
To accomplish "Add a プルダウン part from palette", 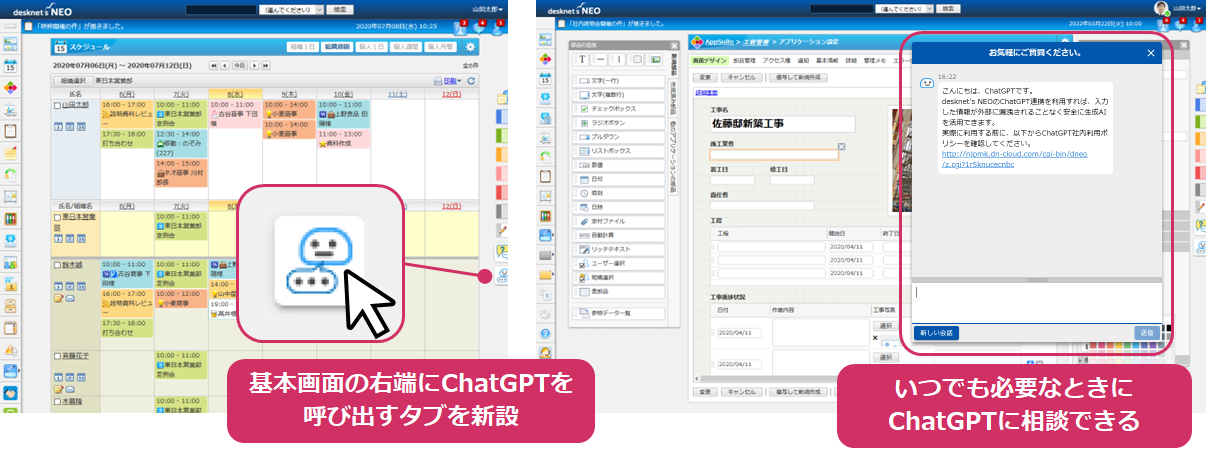I will (619, 136).
